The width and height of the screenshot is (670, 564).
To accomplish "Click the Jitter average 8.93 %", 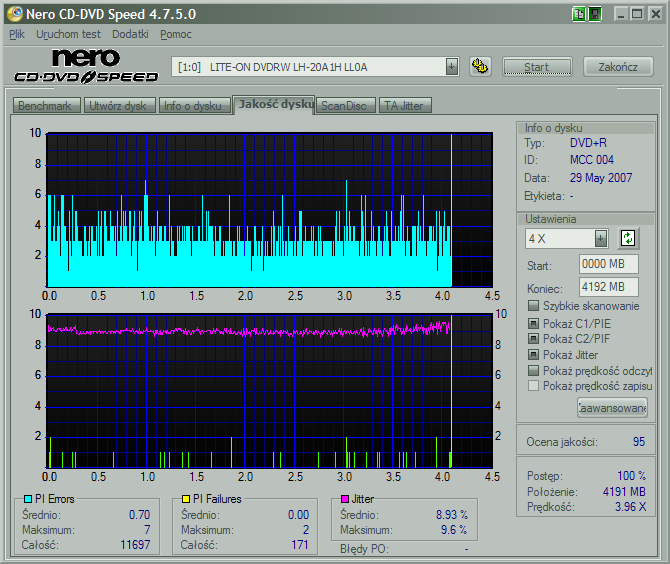I will point(452,515).
